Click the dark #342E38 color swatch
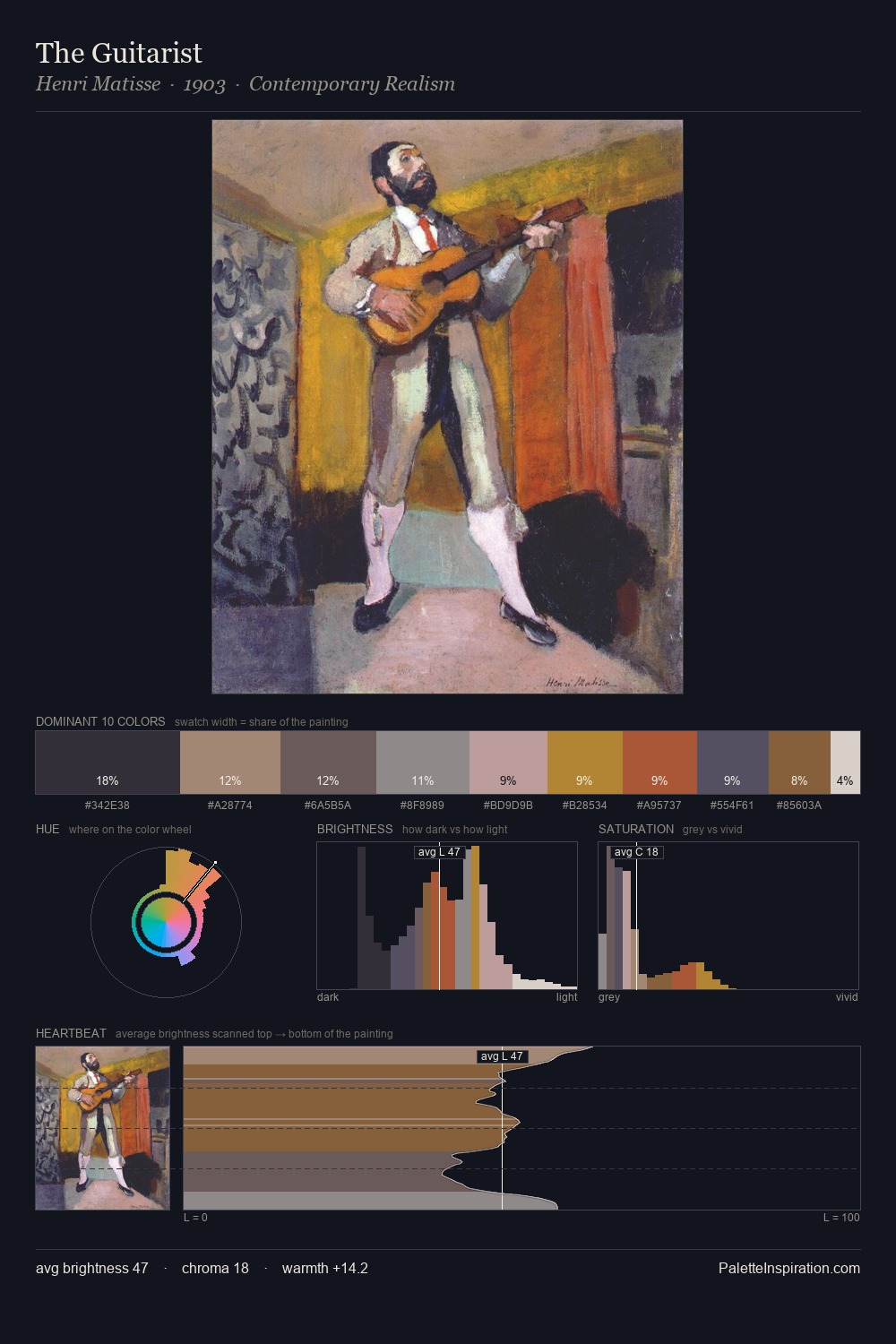The width and height of the screenshot is (896, 1344). (108, 762)
